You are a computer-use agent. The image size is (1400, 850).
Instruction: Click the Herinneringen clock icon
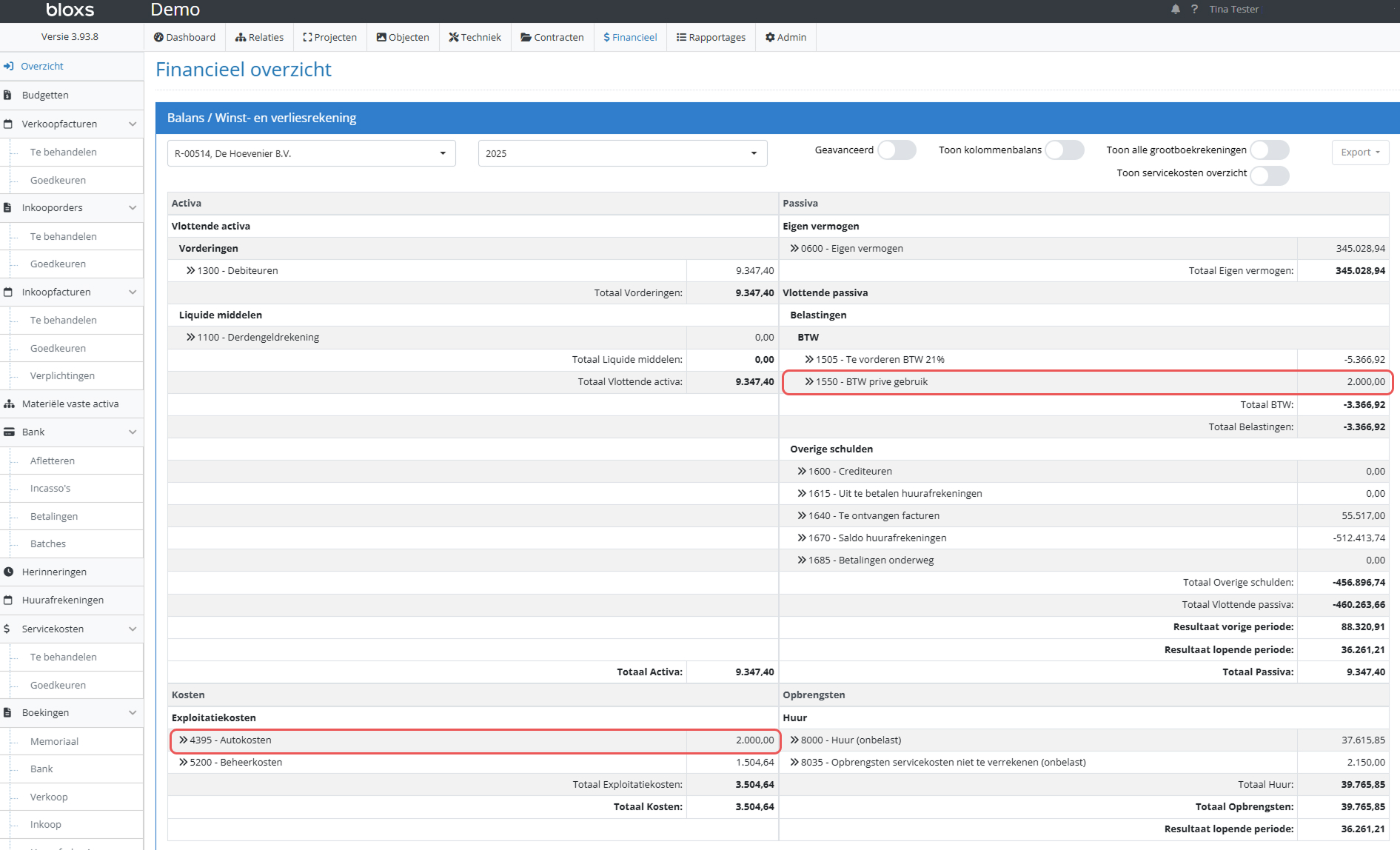tap(9, 572)
